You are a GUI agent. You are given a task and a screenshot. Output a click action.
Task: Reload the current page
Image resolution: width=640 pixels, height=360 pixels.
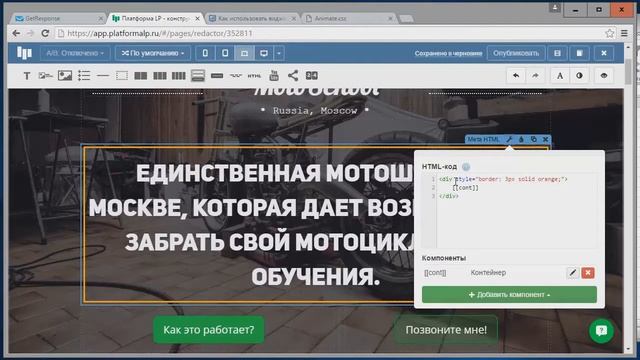[45, 33]
